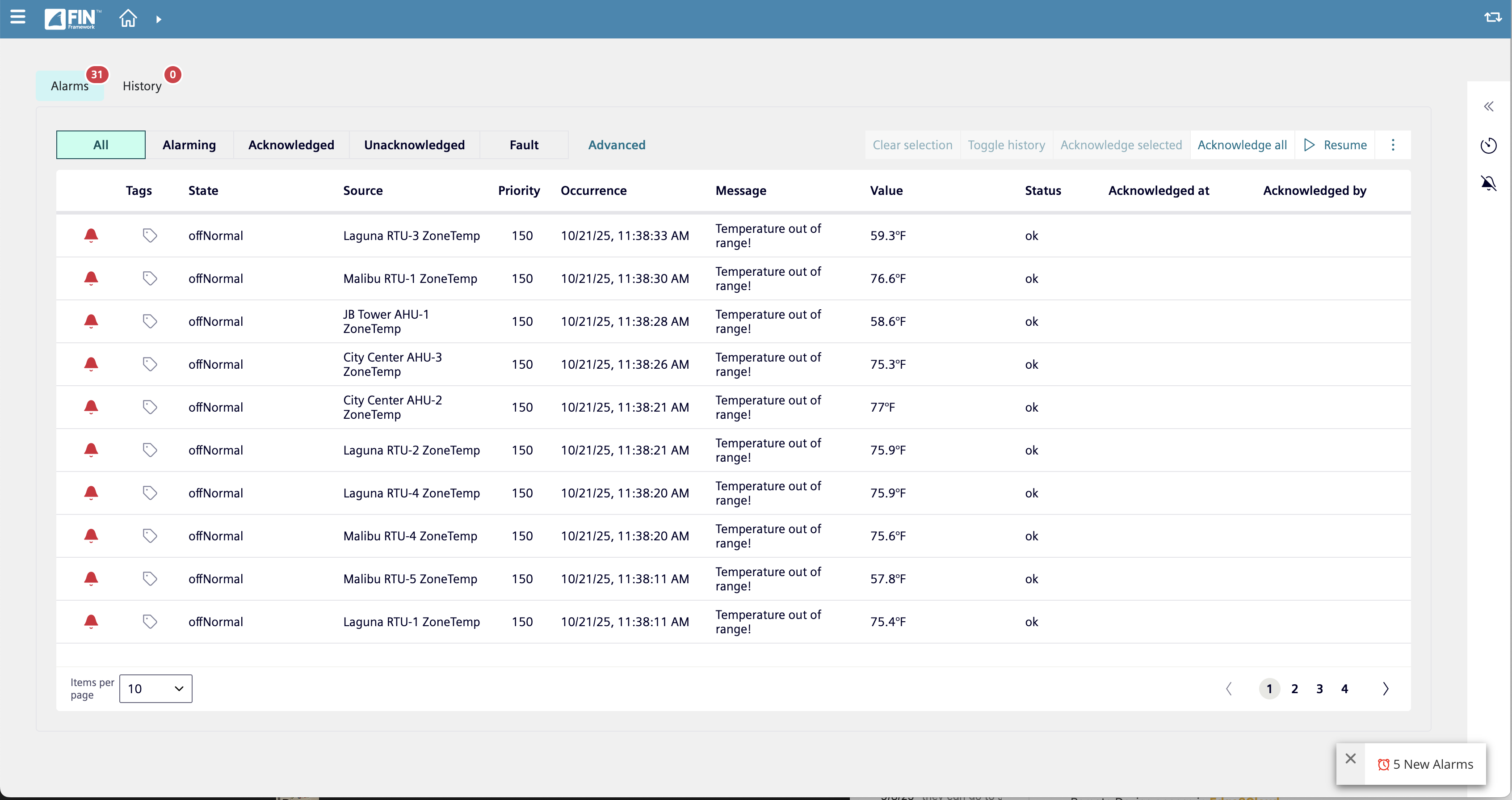Screen dimensions: 1512x800
Task: Click the tag icon for Laguna RTU-1 ZoneTemp
Action: point(150,622)
